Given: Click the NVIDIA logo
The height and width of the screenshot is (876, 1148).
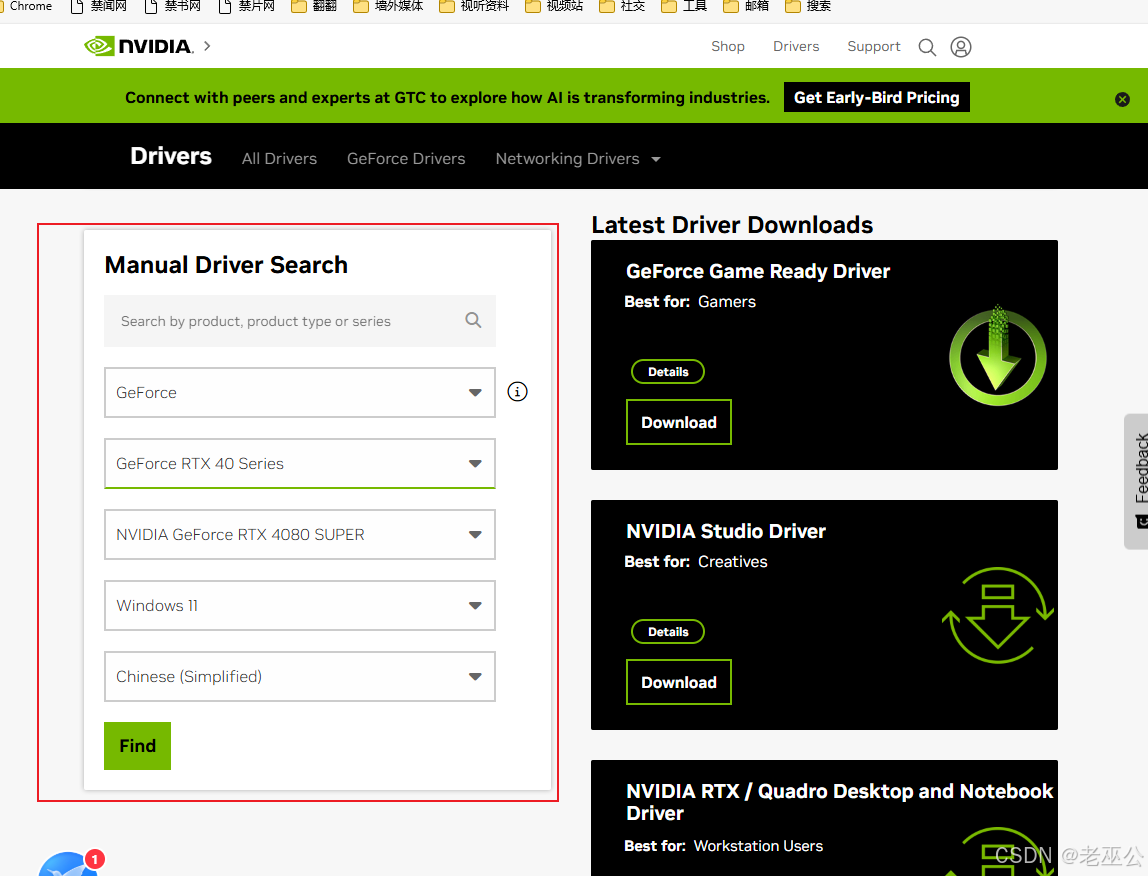Looking at the screenshot, I should click(x=139, y=46).
